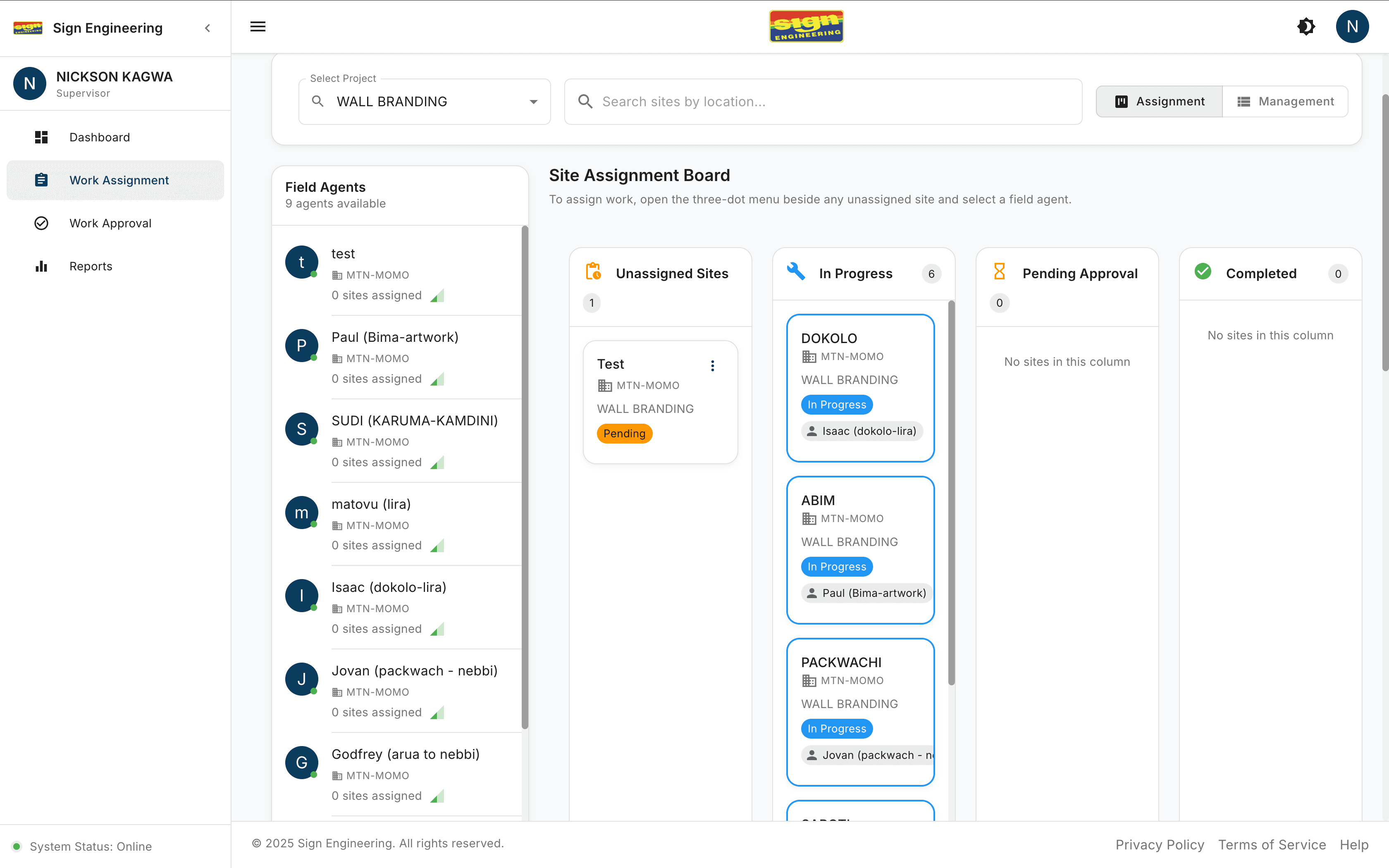The width and height of the screenshot is (1389, 868).
Task: Click System Status: Online indicator
Action: (82, 846)
